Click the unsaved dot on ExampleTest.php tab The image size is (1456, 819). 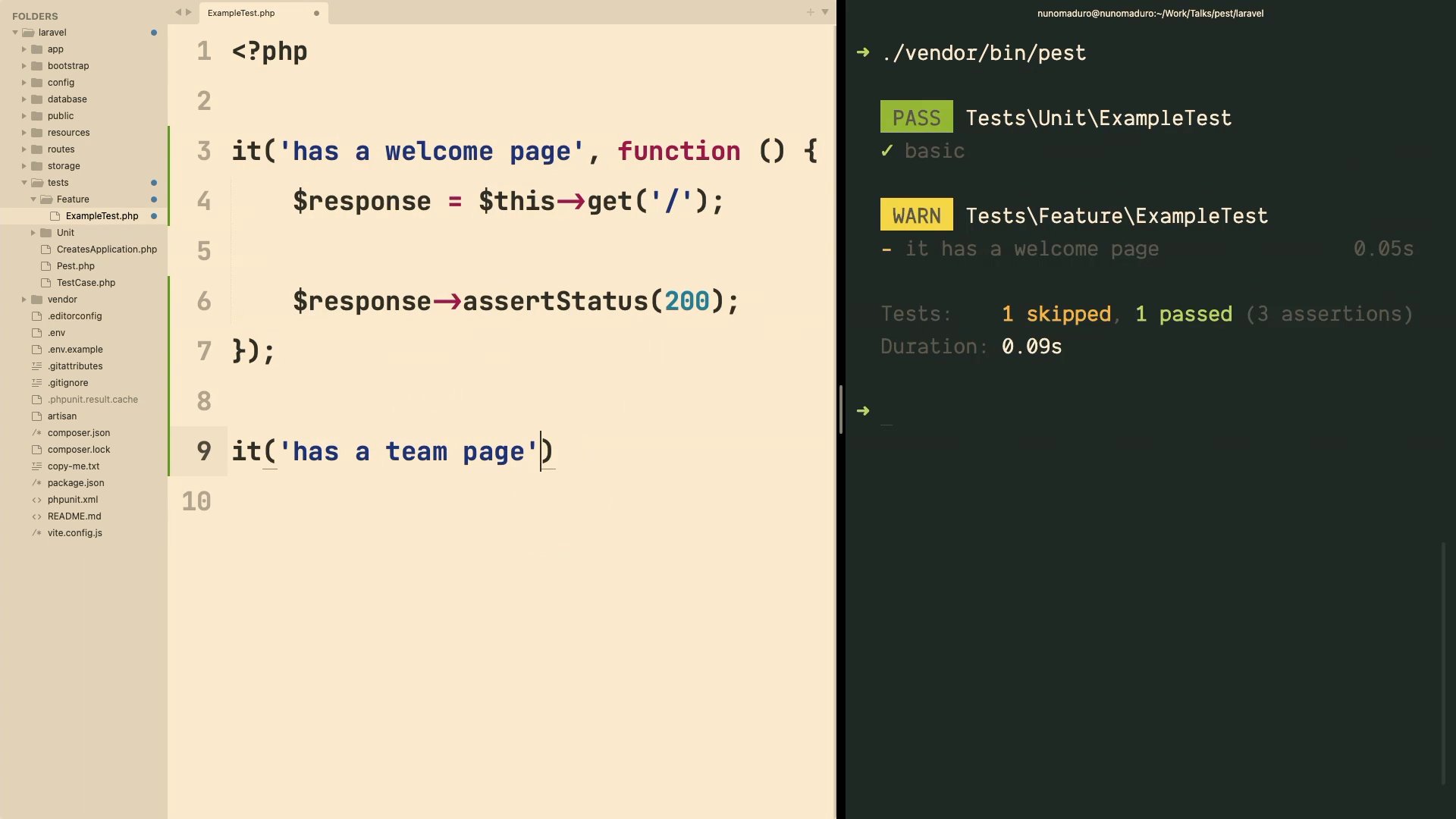[316, 13]
